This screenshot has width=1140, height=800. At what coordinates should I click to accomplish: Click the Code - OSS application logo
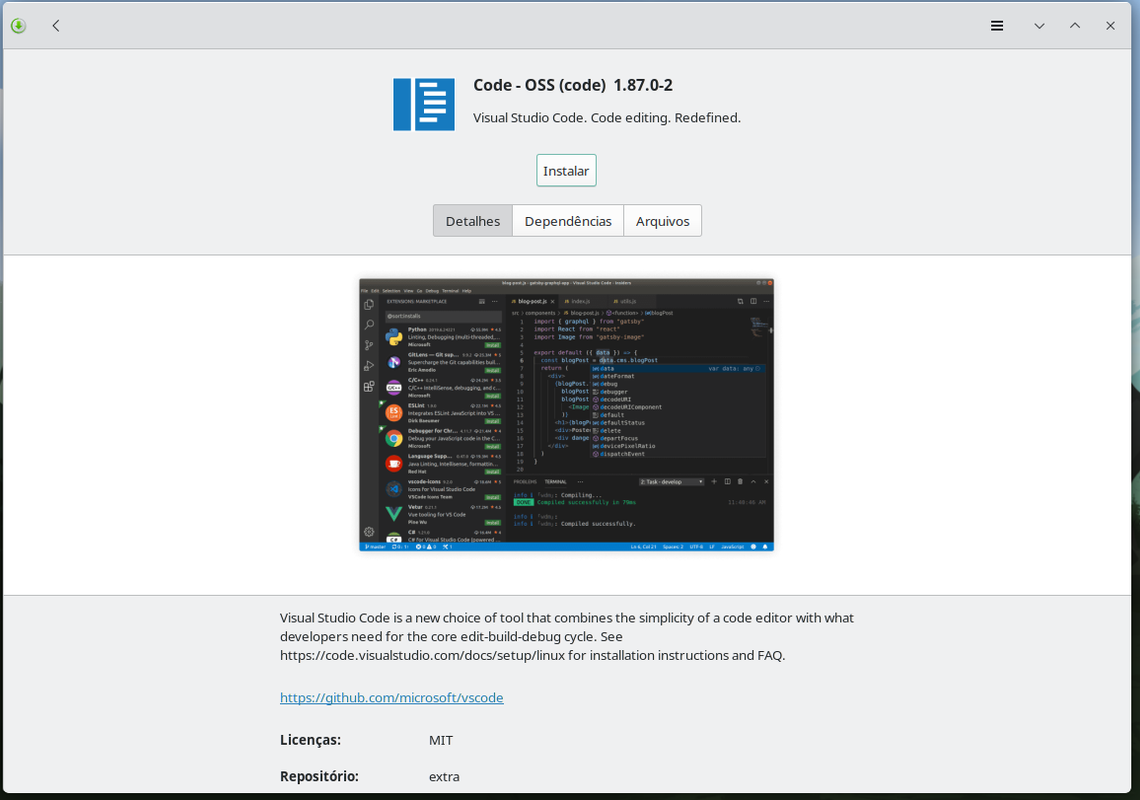424,104
